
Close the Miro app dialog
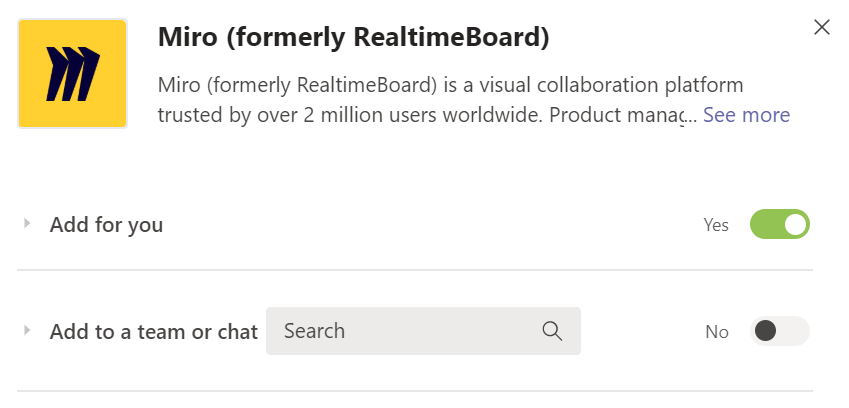pyautogui.click(x=822, y=27)
